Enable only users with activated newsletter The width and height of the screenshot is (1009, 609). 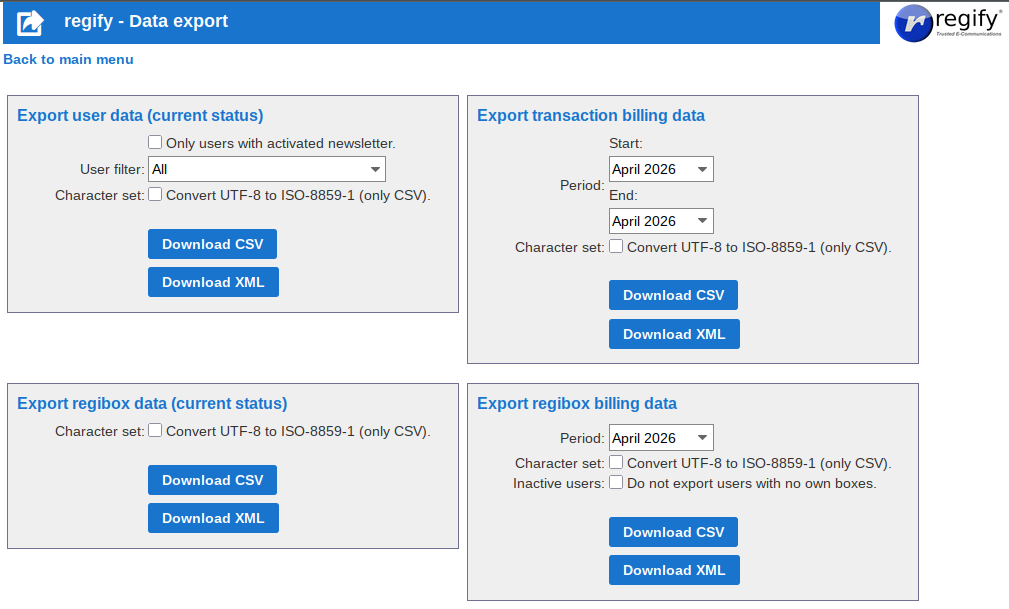click(155, 142)
